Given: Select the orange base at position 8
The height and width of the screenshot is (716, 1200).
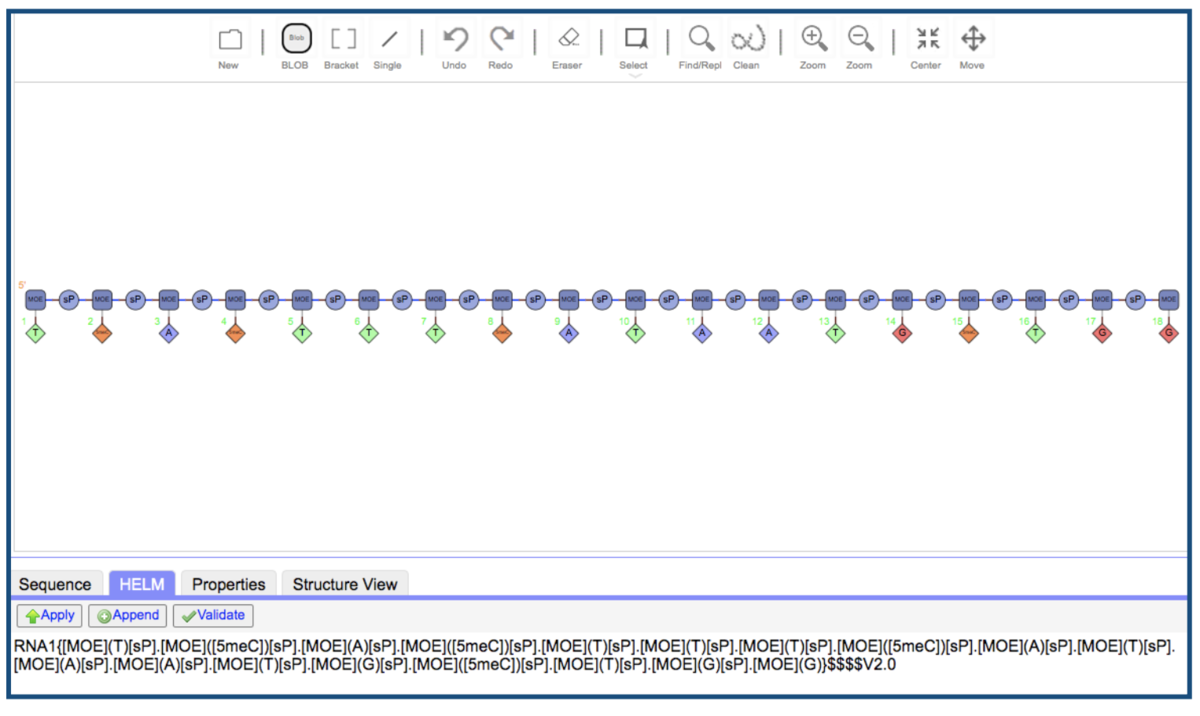Looking at the screenshot, I should click(x=502, y=334).
